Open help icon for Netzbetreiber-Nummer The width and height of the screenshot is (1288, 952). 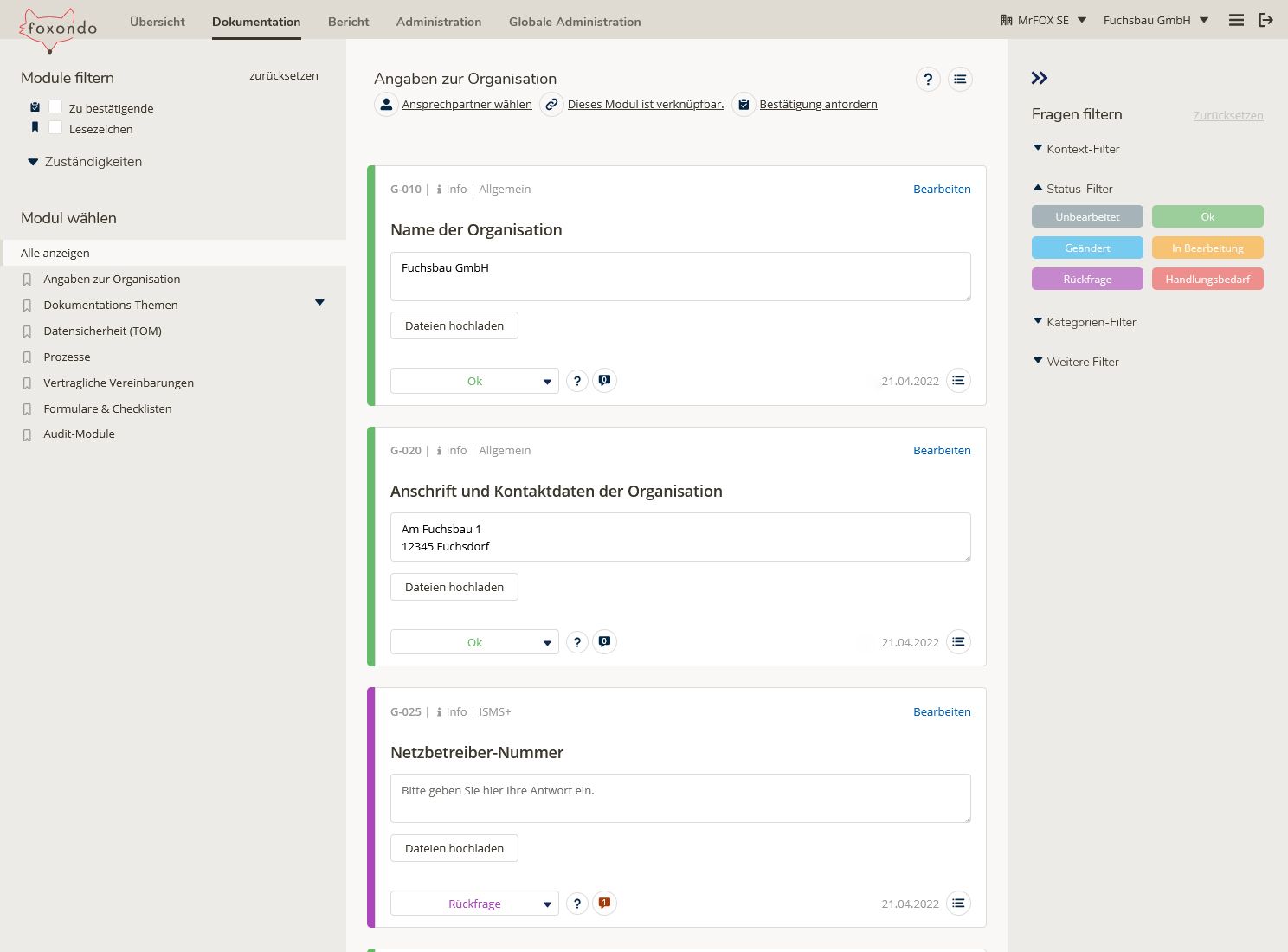[577, 904]
